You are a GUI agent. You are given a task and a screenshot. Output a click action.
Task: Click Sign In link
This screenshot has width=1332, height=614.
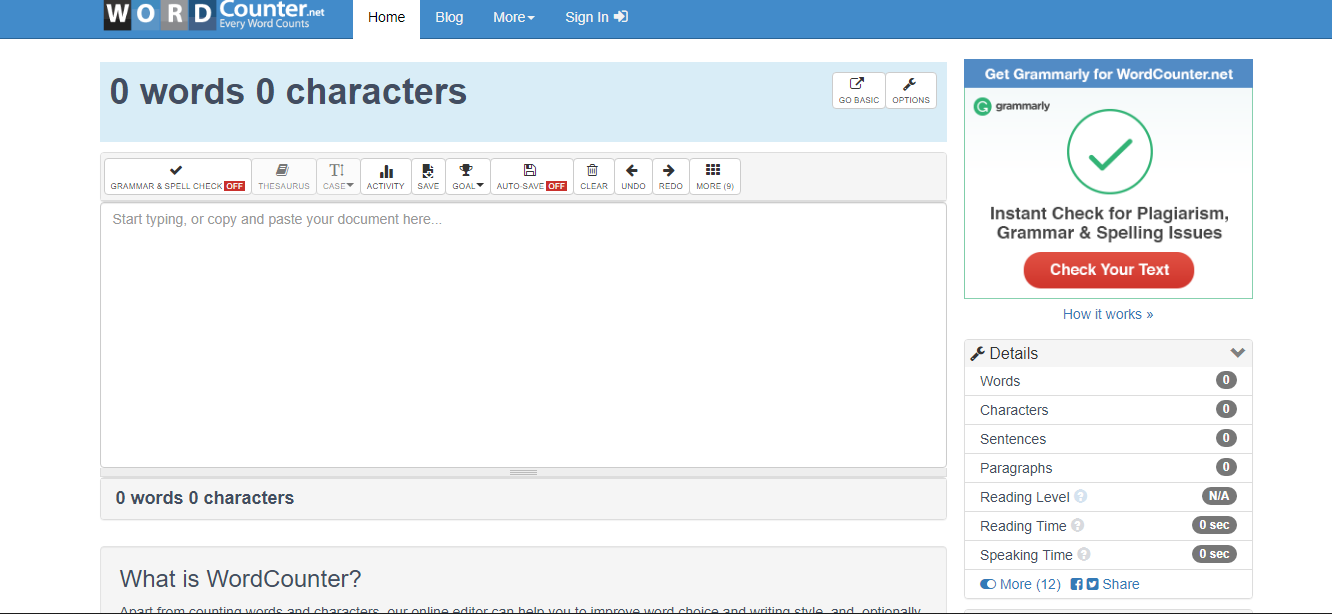click(x=596, y=18)
